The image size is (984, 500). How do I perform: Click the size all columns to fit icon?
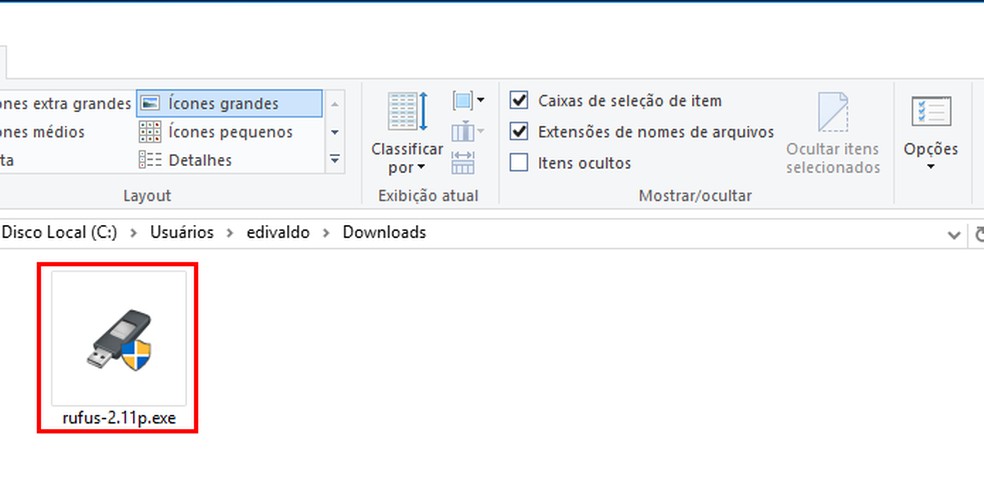pyautogui.click(x=463, y=162)
